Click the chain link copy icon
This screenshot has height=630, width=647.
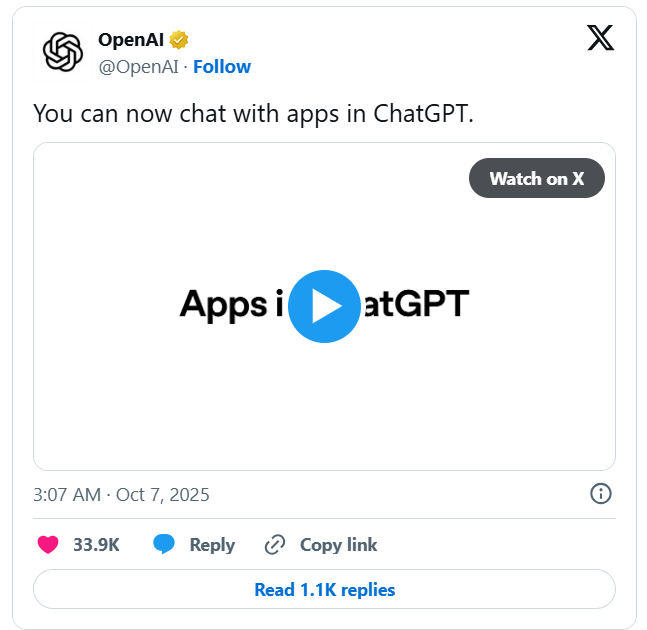[x=275, y=545]
